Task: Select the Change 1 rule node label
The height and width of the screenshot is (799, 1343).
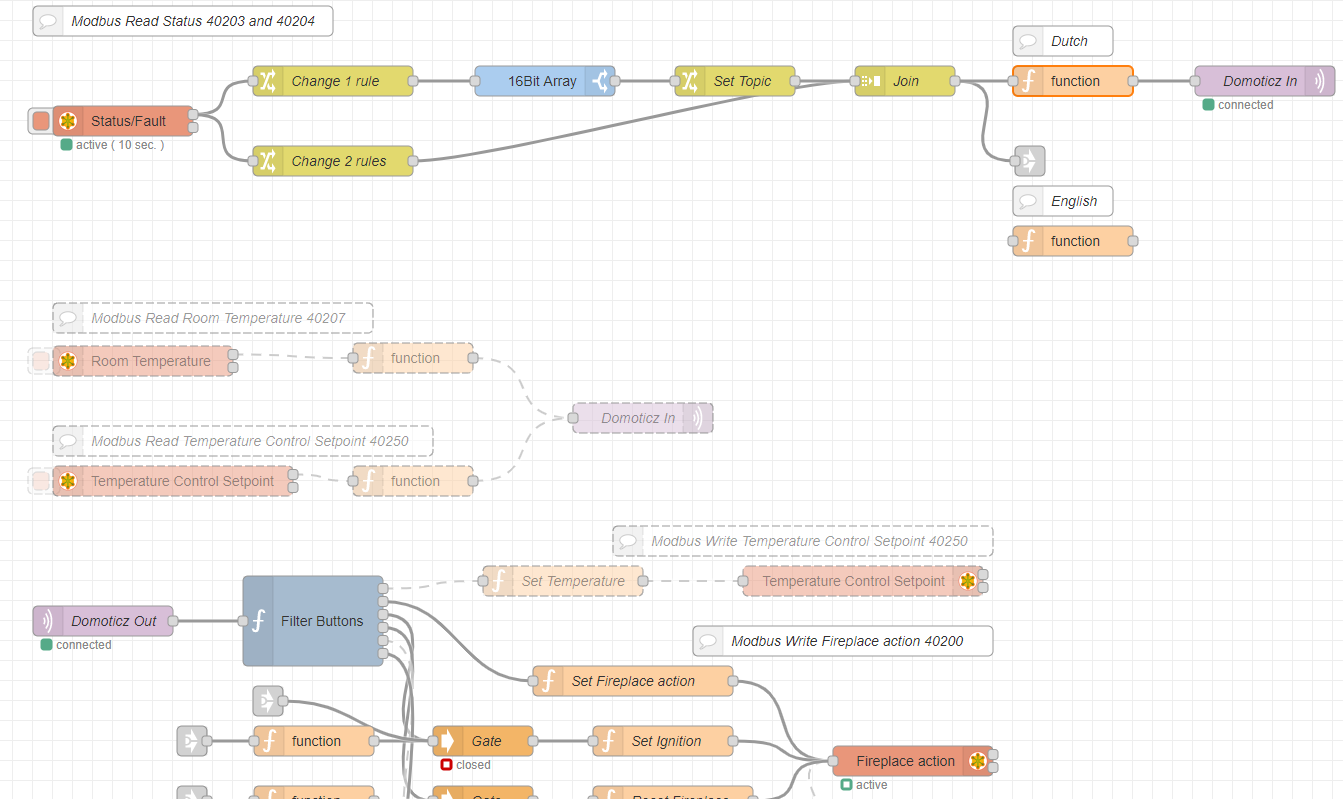Action: tap(336, 81)
